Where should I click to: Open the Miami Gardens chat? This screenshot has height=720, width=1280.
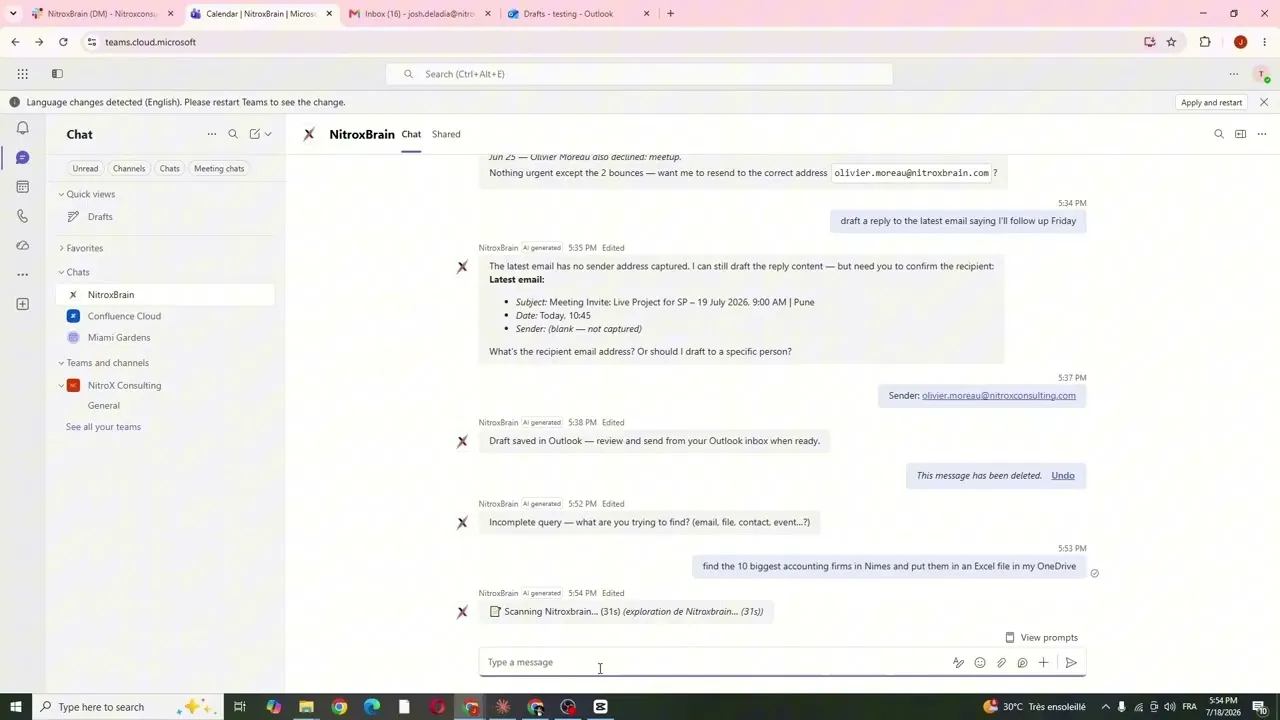pyautogui.click(x=165, y=337)
